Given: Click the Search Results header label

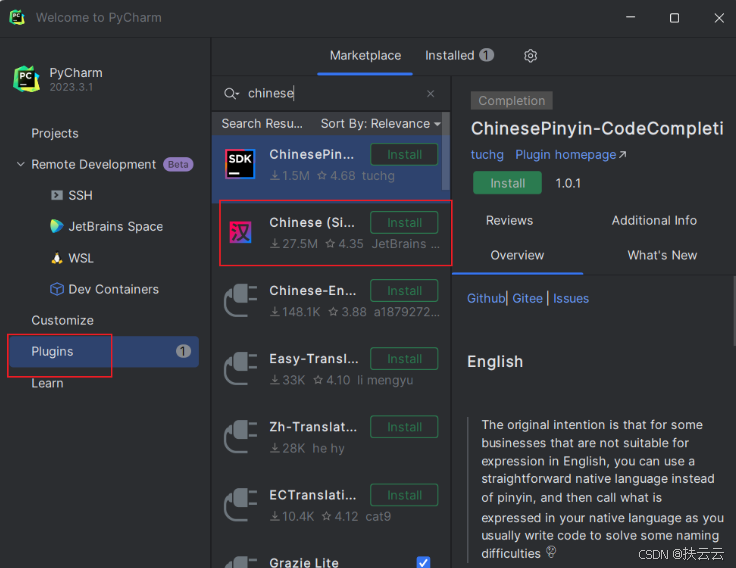Looking at the screenshot, I should click(x=262, y=123).
